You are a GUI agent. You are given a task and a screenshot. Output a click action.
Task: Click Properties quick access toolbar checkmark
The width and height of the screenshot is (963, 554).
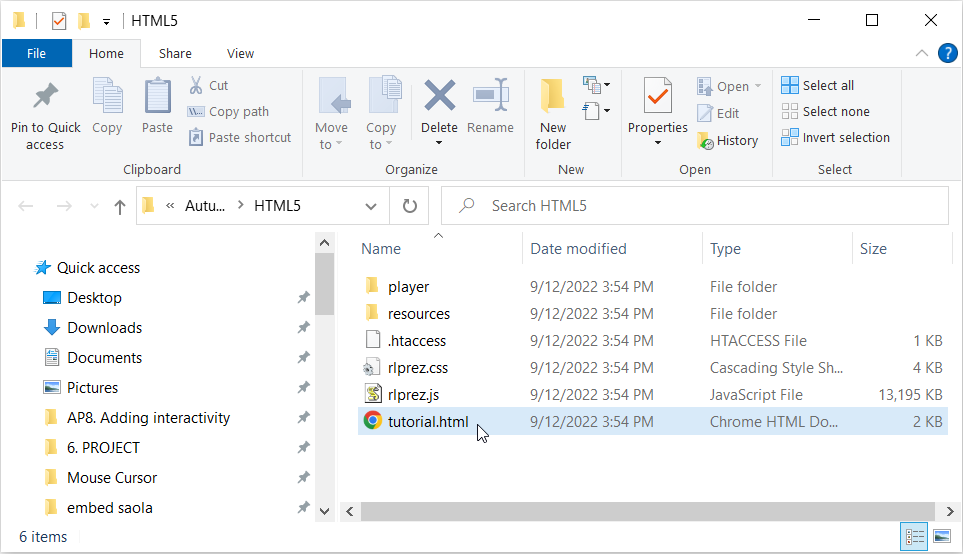[x=59, y=21]
